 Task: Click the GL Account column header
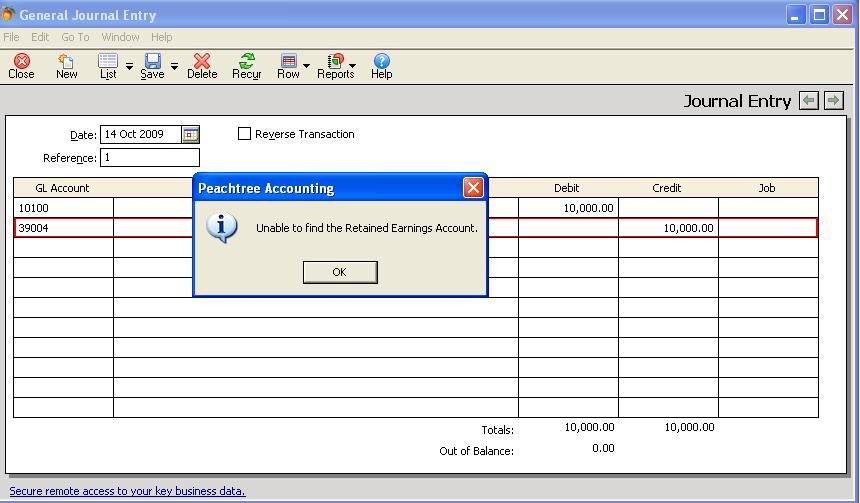(x=62, y=188)
